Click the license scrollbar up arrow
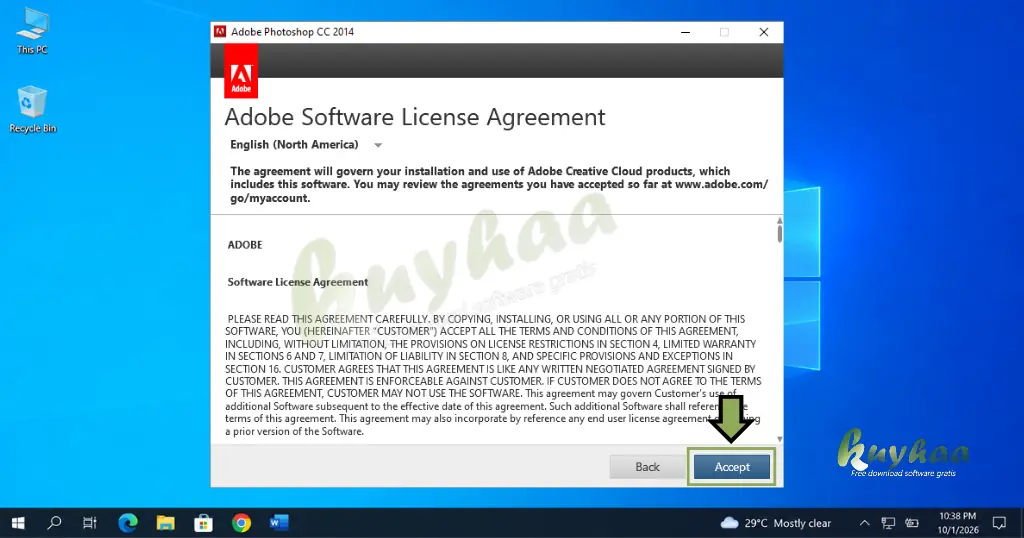 [x=779, y=220]
